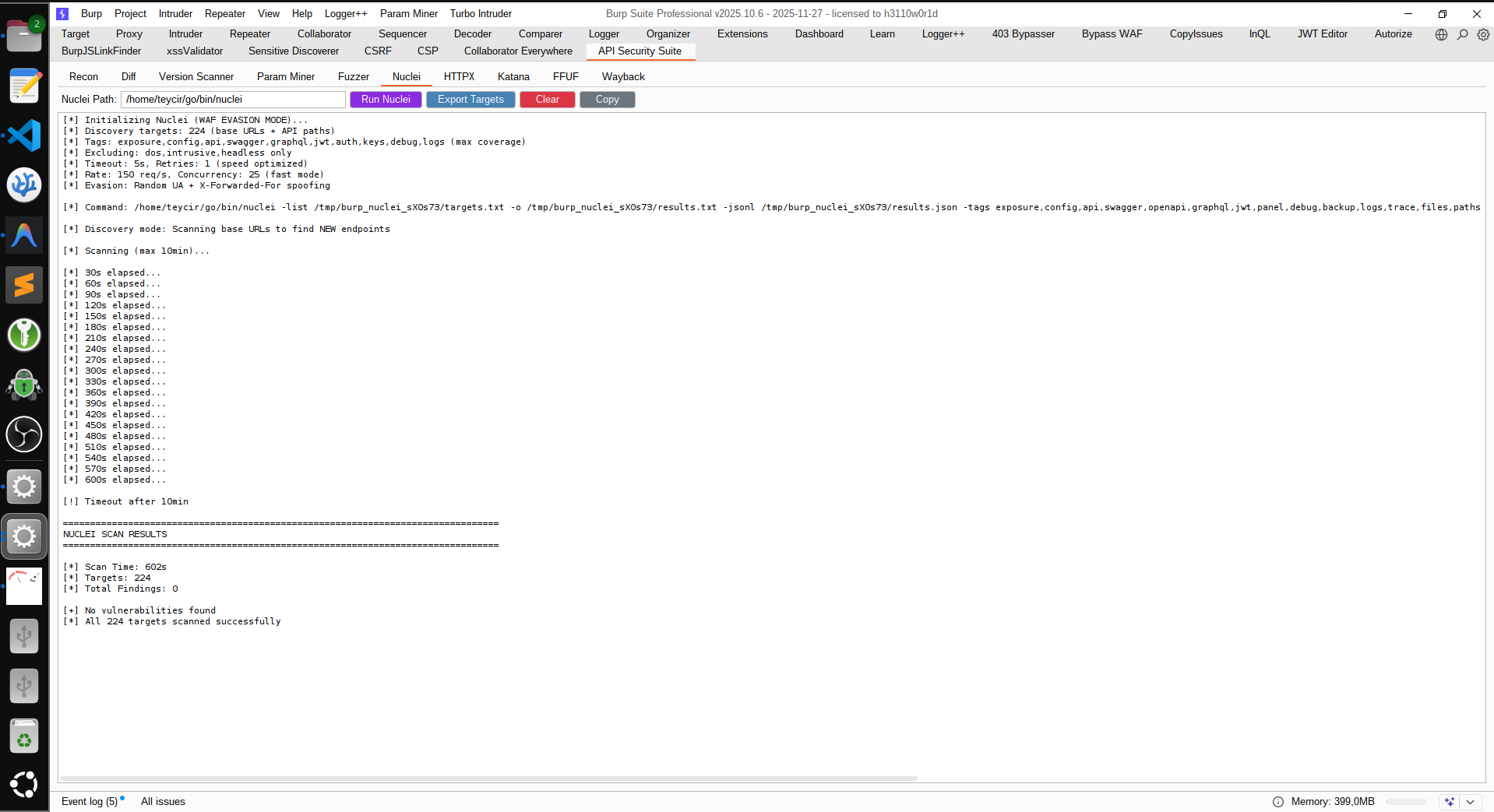This screenshot has width=1494, height=812.
Task: Open the Trash from the dock
Action: click(x=24, y=736)
